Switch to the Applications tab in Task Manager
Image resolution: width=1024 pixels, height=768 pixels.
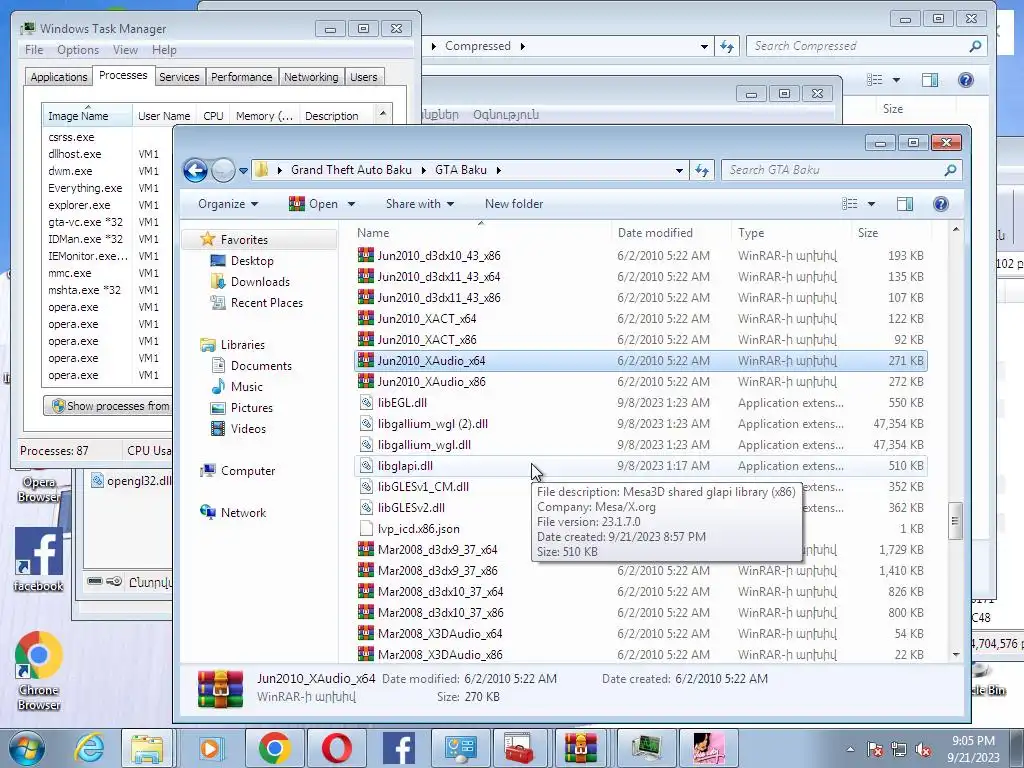pyautogui.click(x=59, y=77)
